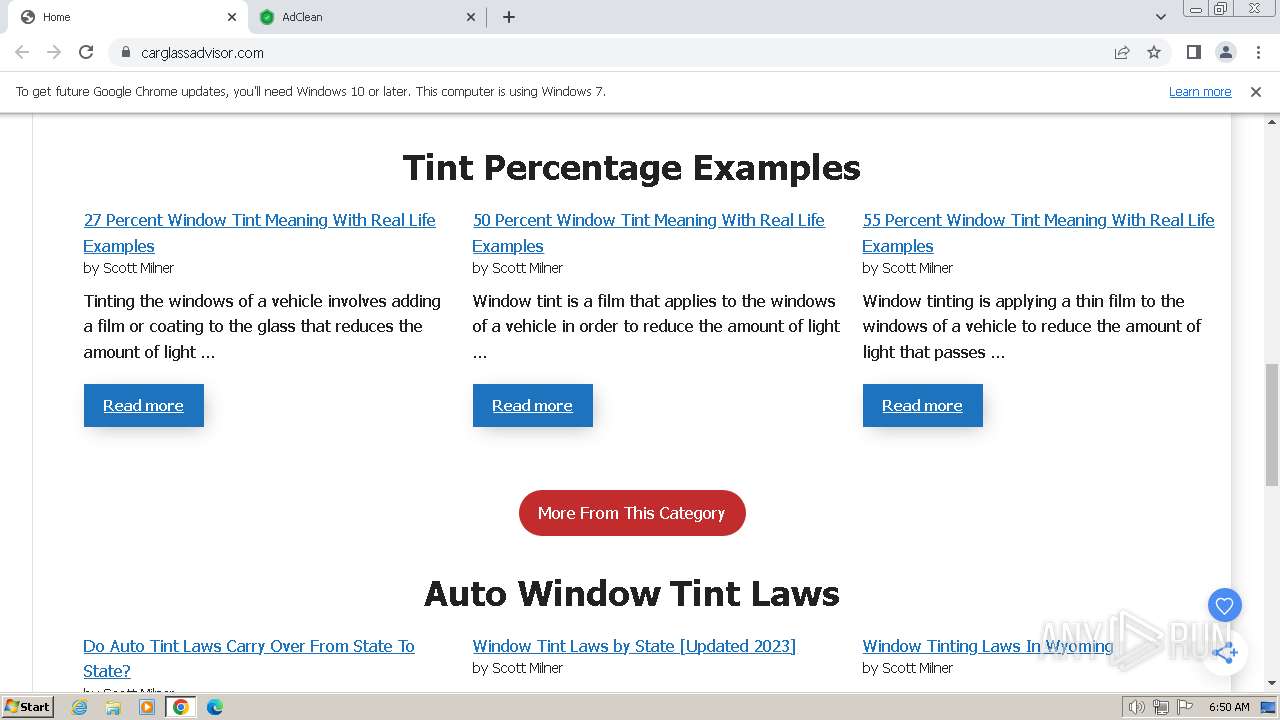Share this page icon in address bar

coord(1122,52)
